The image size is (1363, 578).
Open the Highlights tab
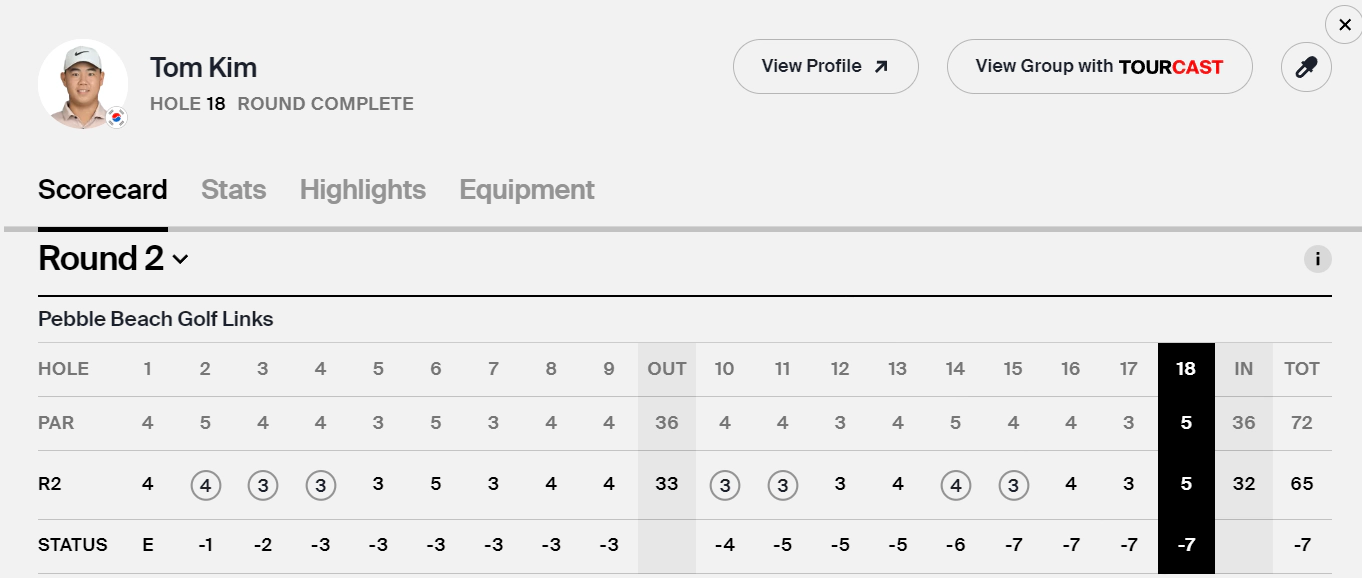pos(363,190)
